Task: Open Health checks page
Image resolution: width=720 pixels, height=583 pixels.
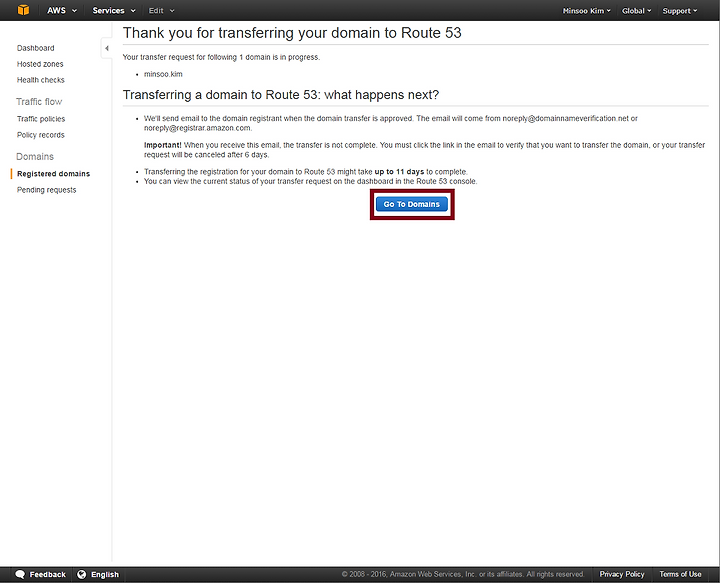Action: coord(41,80)
